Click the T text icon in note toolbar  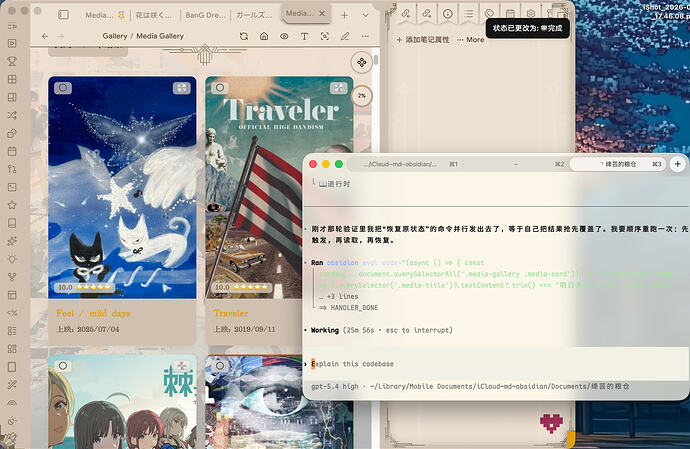(305, 36)
